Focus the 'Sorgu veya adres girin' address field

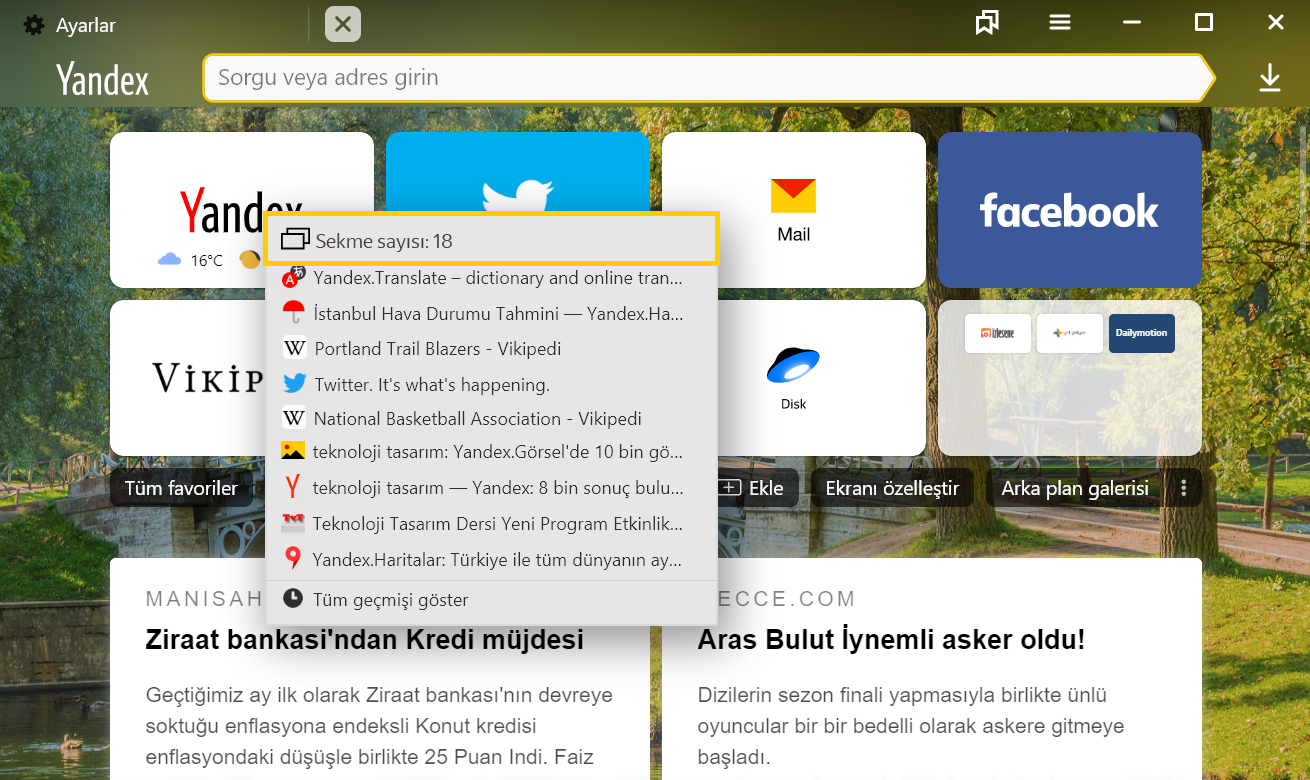coord(709,78)
